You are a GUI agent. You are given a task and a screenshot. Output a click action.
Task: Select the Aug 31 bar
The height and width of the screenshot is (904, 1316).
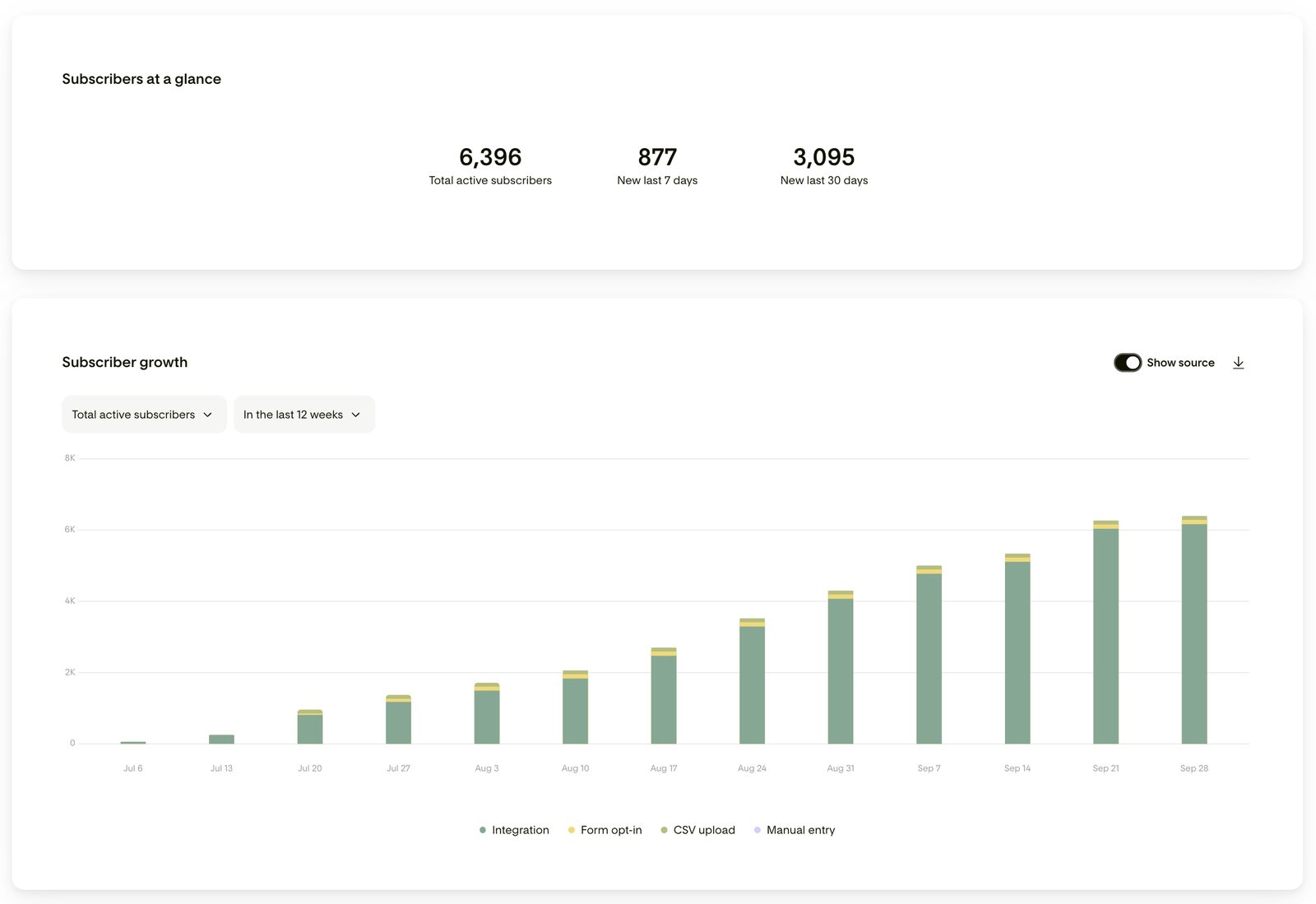pyautogui.click(x=841, y=667)
